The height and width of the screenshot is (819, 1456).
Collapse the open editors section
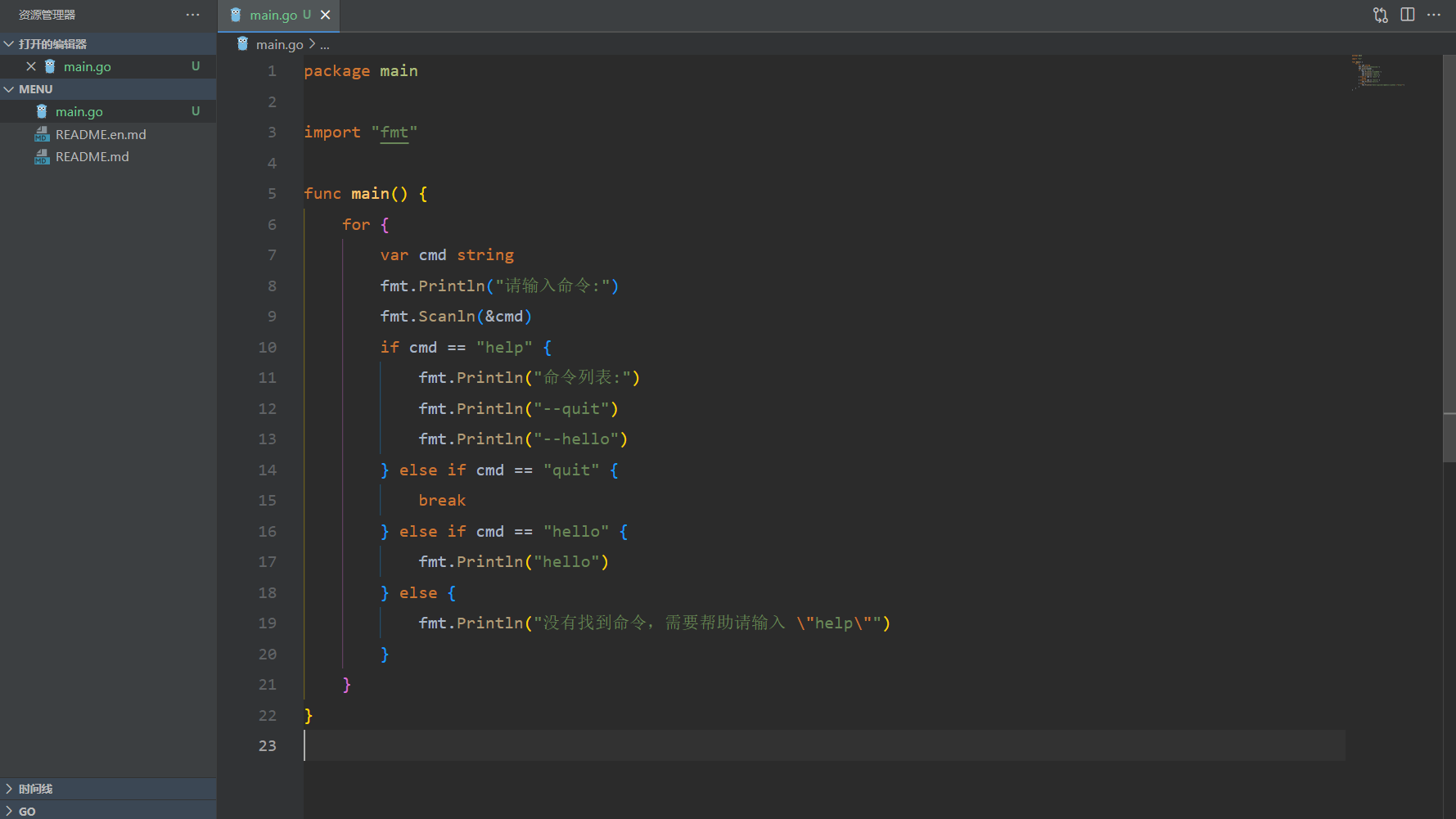pos(9,44)
